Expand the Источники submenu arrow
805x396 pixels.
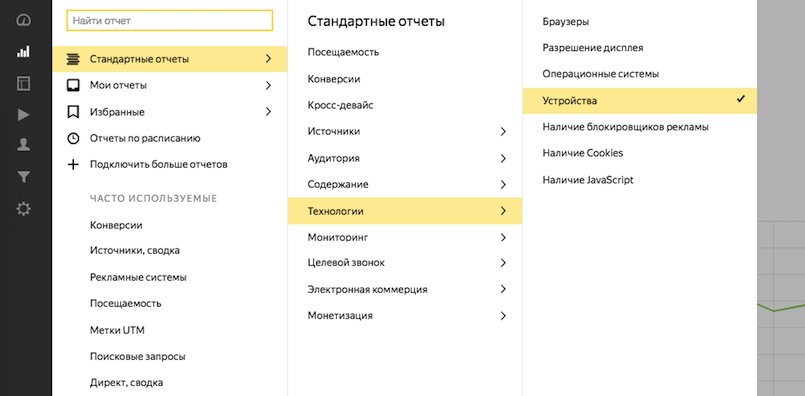(503, 131)
